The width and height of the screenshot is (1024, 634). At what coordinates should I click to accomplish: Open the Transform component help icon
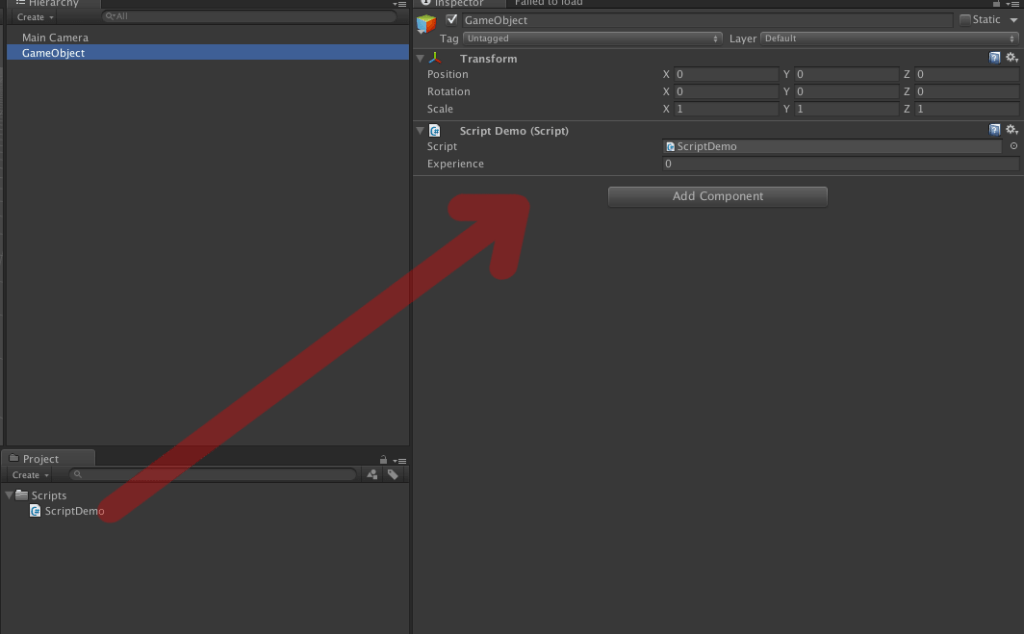pos(994,57)
